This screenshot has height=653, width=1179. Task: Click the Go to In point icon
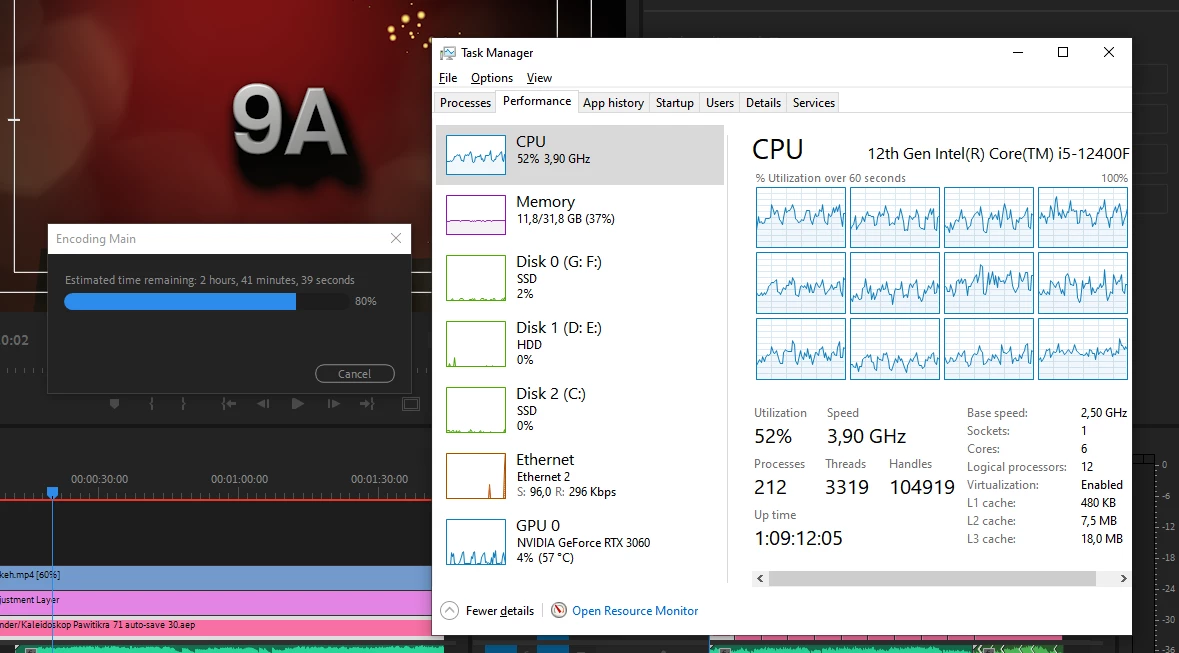click(229, 404)
